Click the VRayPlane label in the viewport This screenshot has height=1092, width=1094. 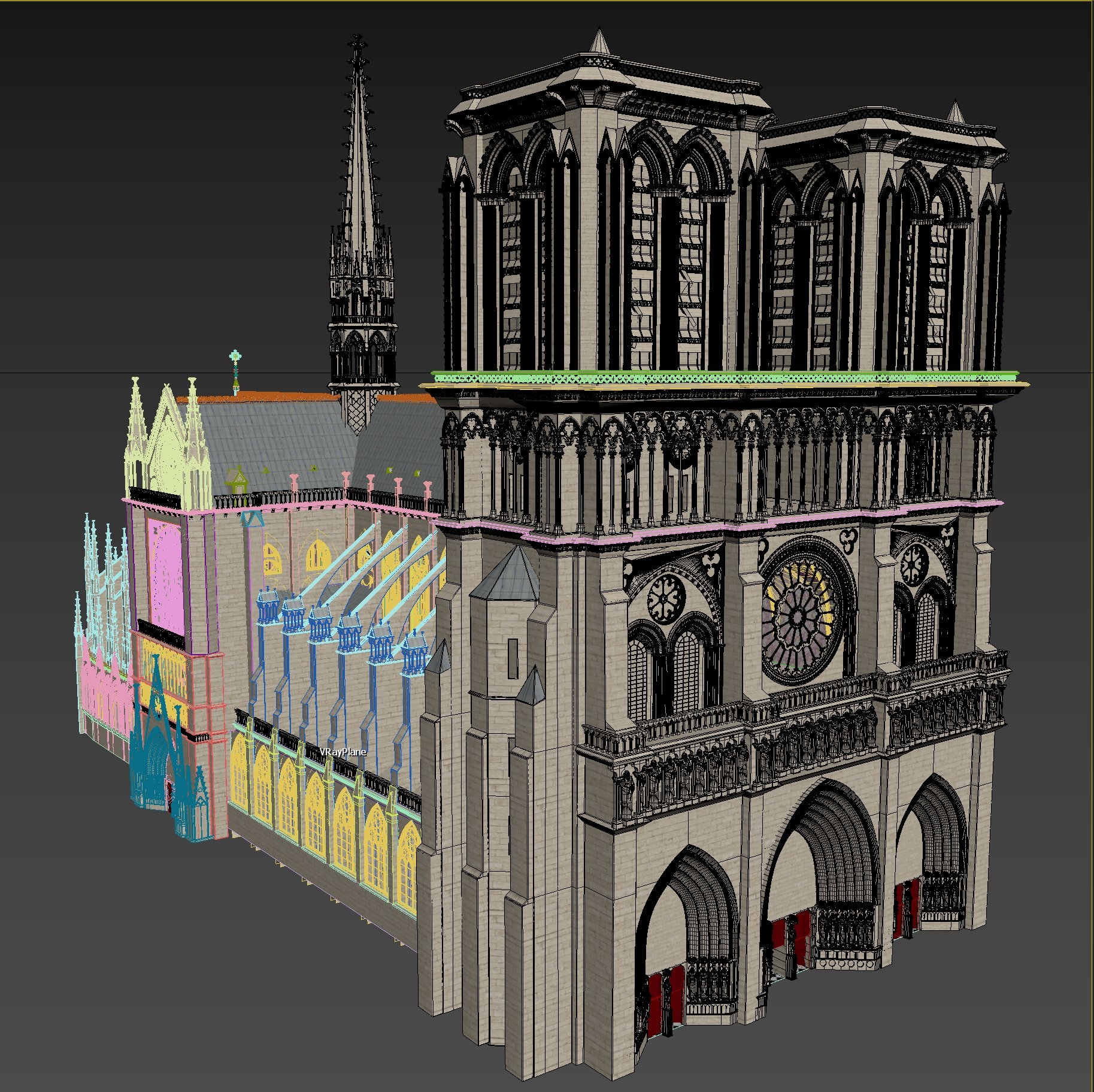point(343,752)
